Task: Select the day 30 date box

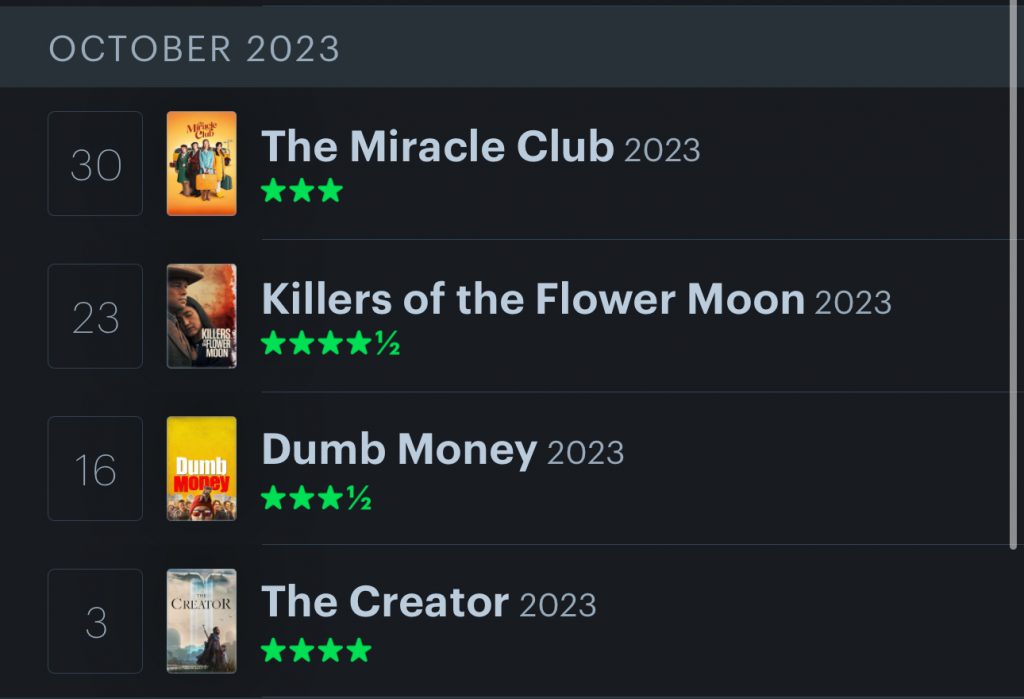Action: tap(95, 163)
